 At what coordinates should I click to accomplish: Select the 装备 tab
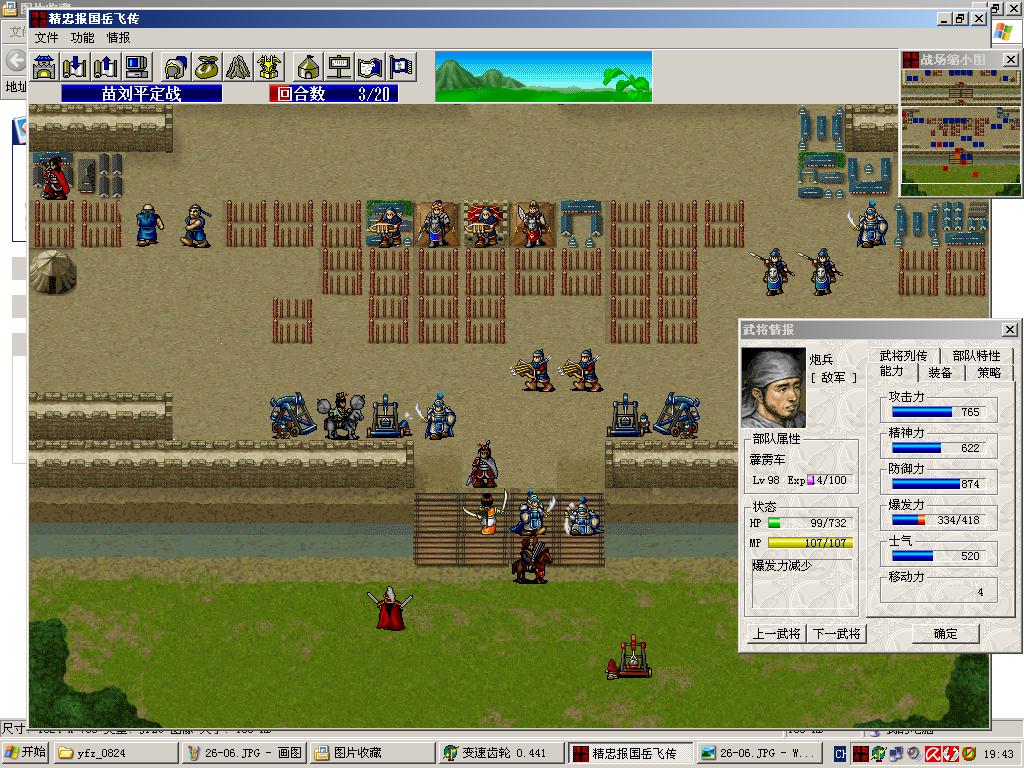(940, 372)
